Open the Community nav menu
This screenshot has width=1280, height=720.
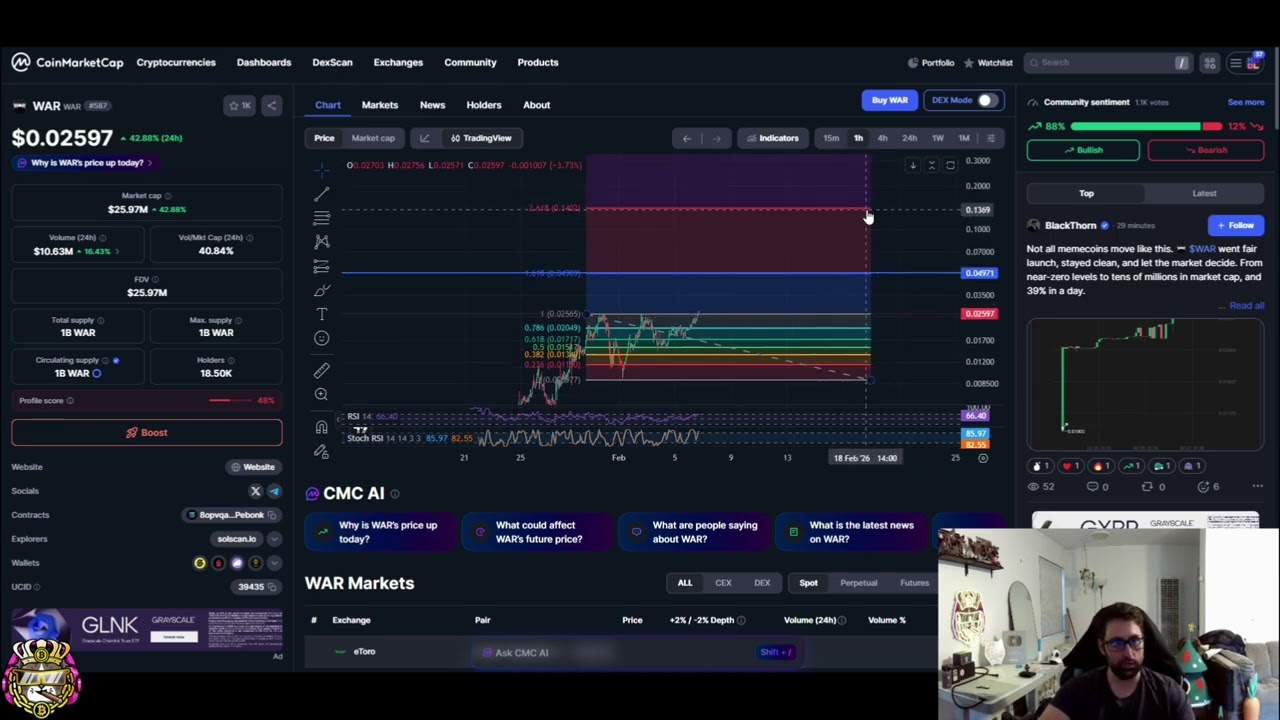point(470,62)
